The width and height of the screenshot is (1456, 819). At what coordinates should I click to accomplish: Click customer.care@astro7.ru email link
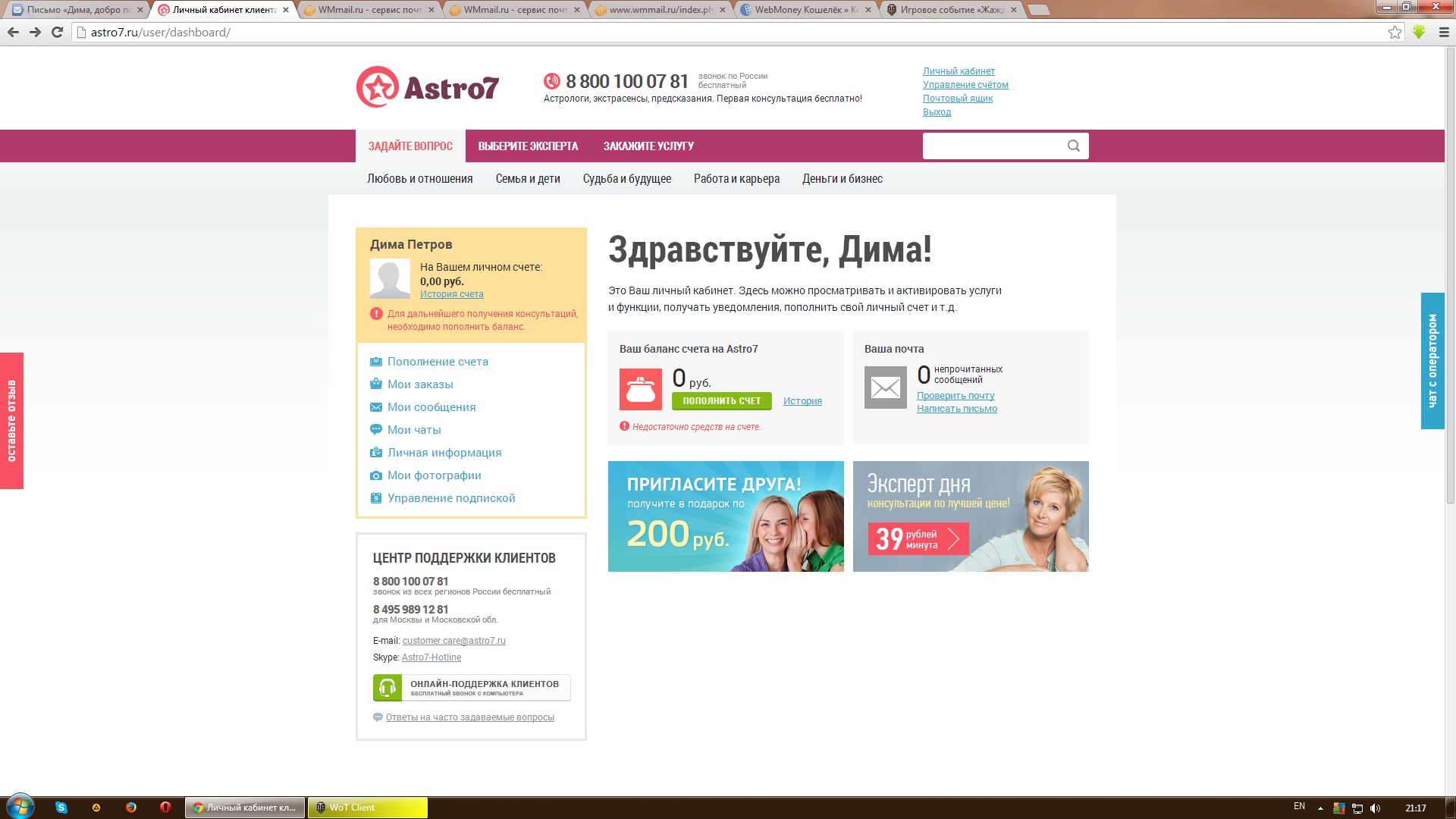point(453,641)
